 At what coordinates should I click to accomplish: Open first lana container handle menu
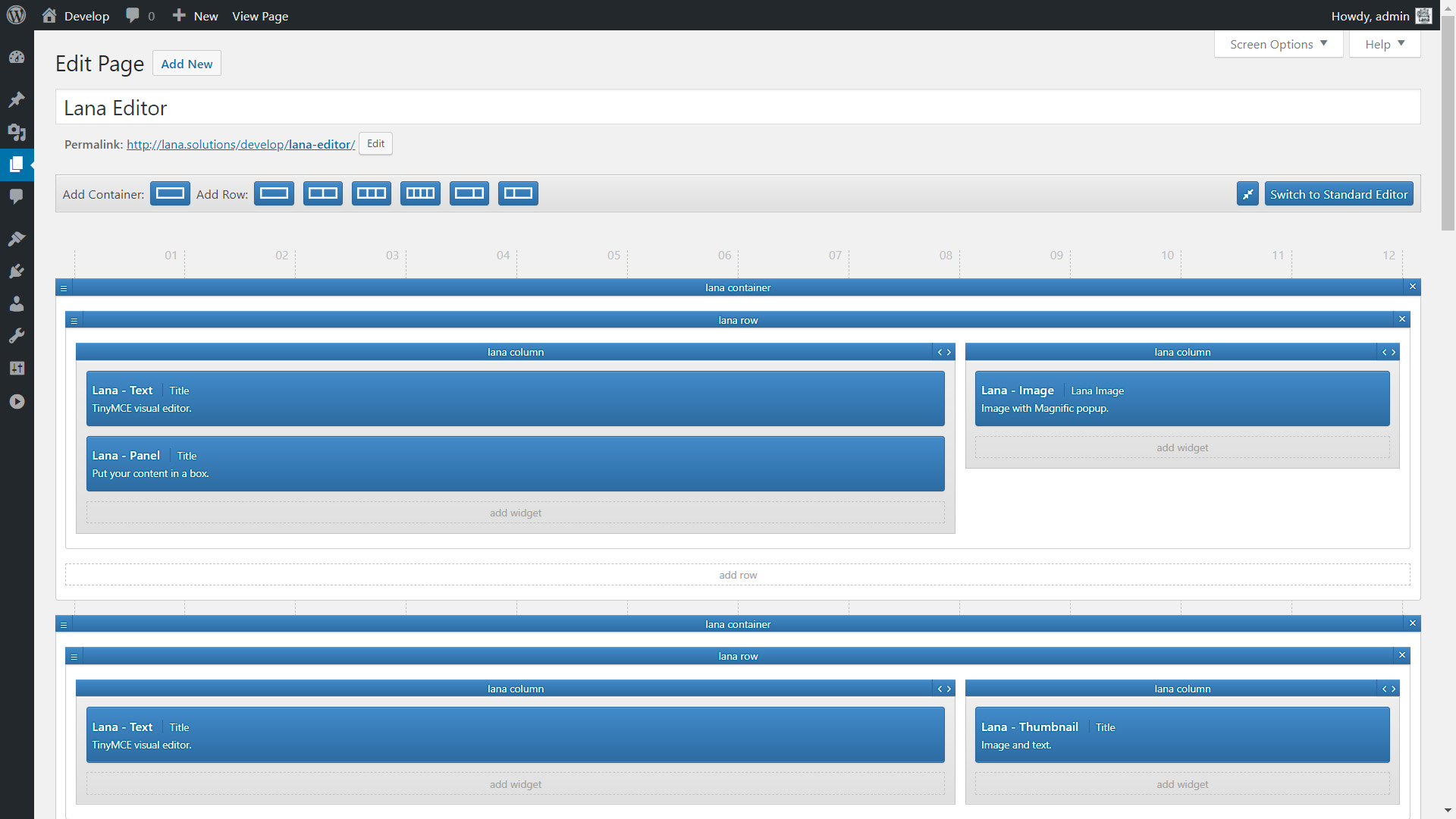[64, 288]
